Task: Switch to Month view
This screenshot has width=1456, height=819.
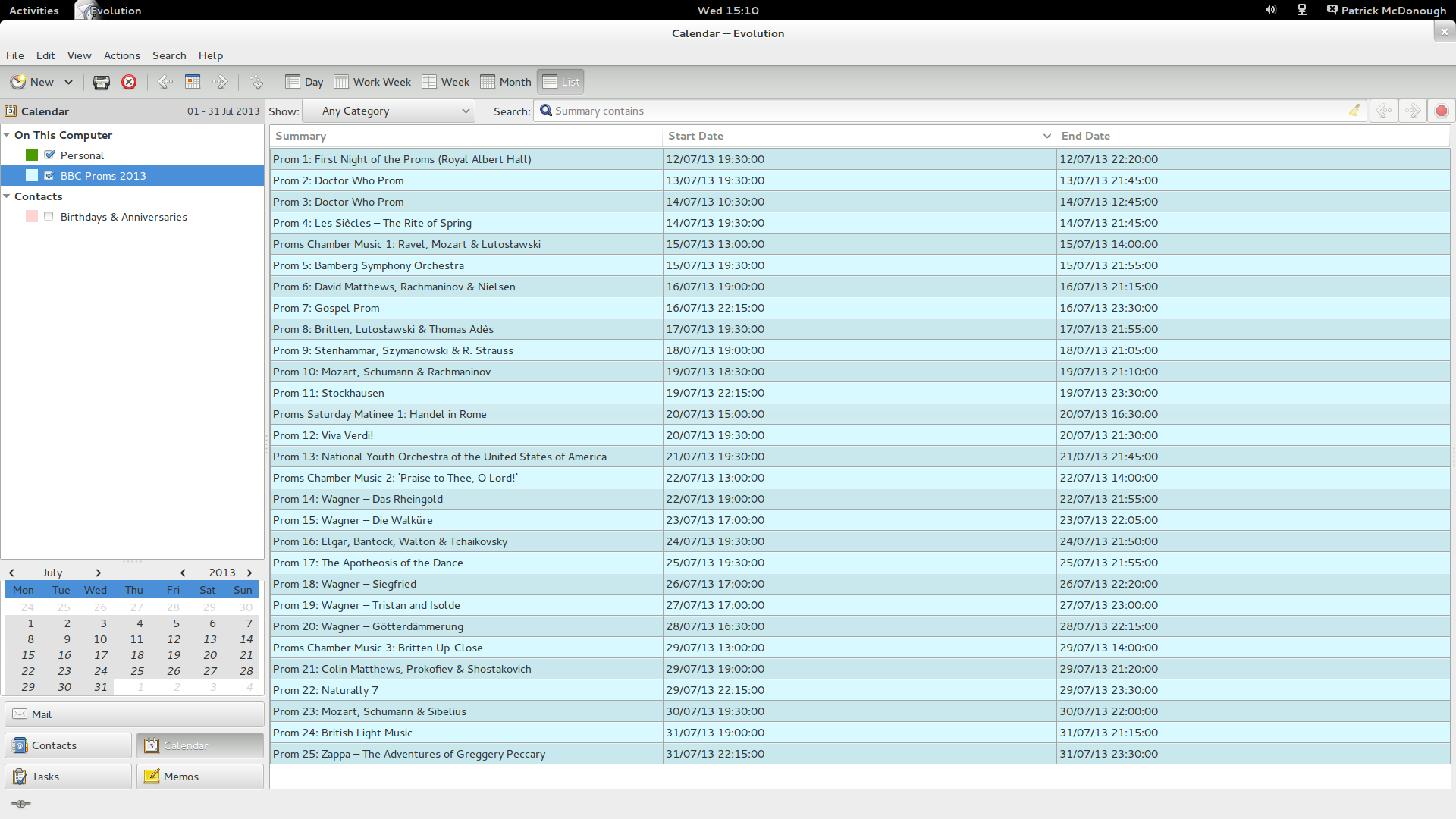Action: [x=506, y=82]
